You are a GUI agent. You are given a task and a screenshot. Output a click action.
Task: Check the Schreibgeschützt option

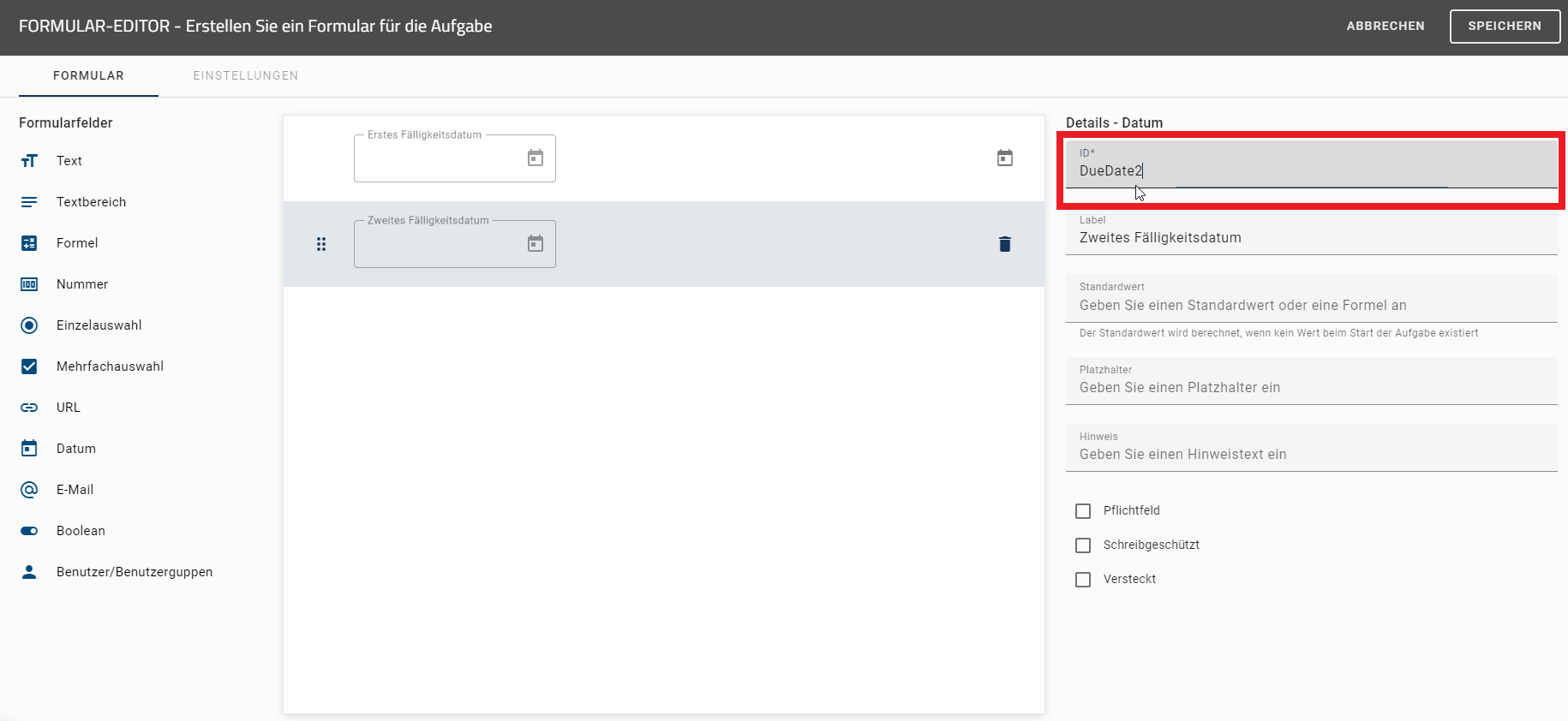click(1083, 545)
